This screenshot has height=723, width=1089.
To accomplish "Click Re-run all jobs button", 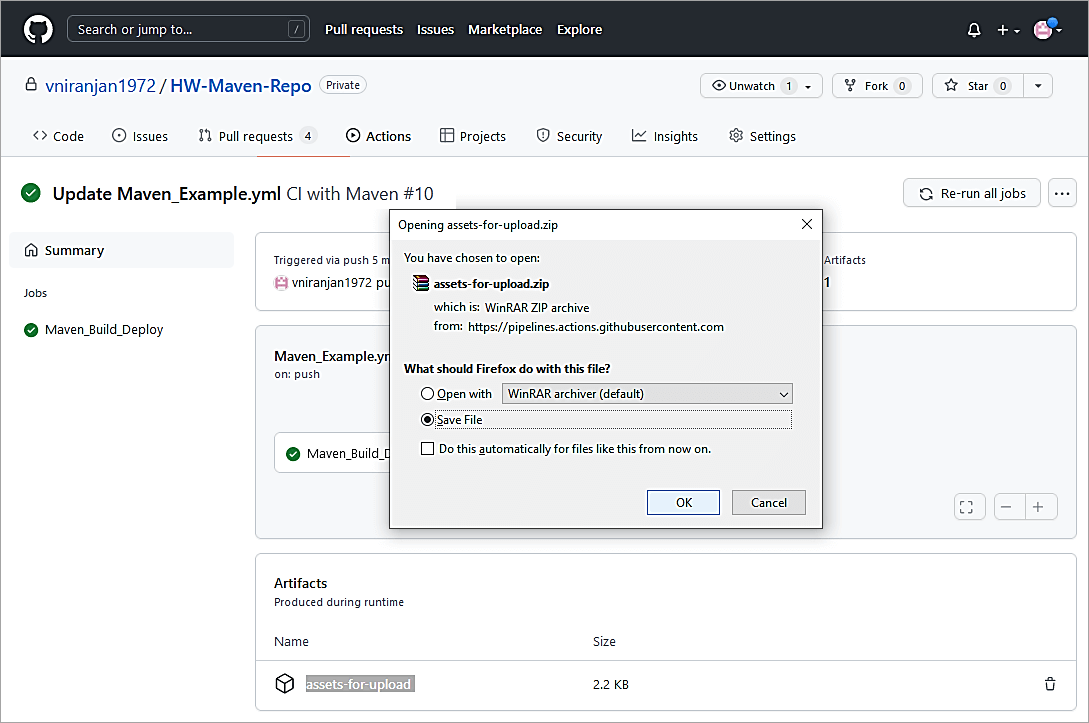I will coord(972,193).
